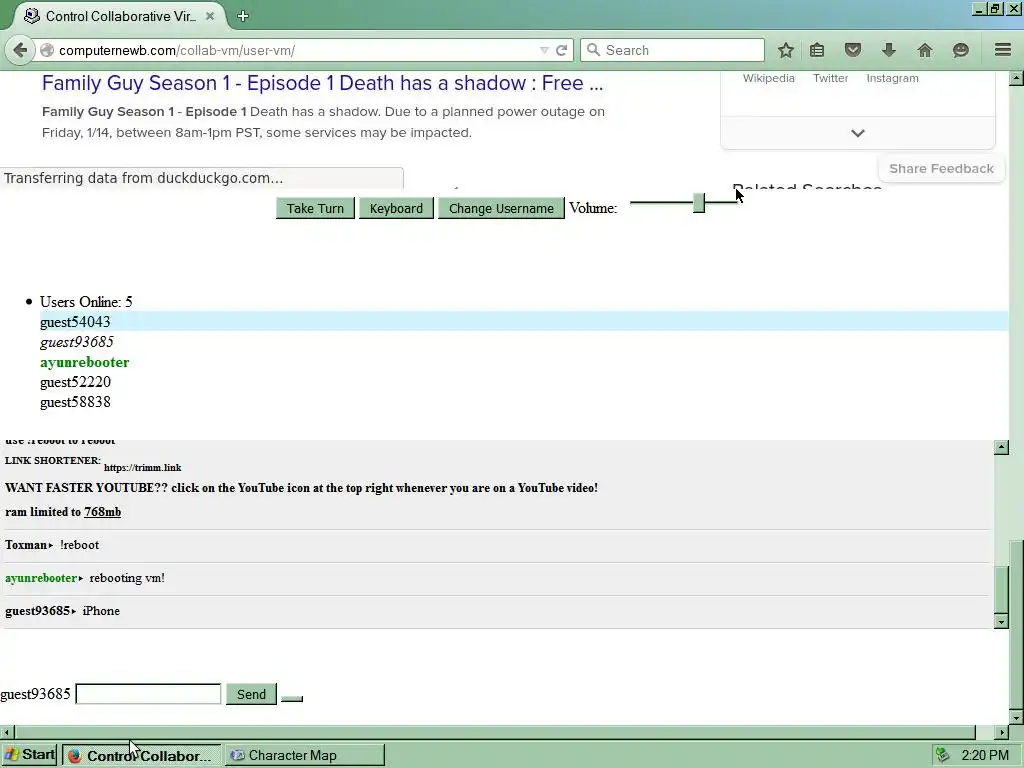Adjust the Volume slider handle
Viewport: 1024px width, 768px height.
(x=699, y=203)
